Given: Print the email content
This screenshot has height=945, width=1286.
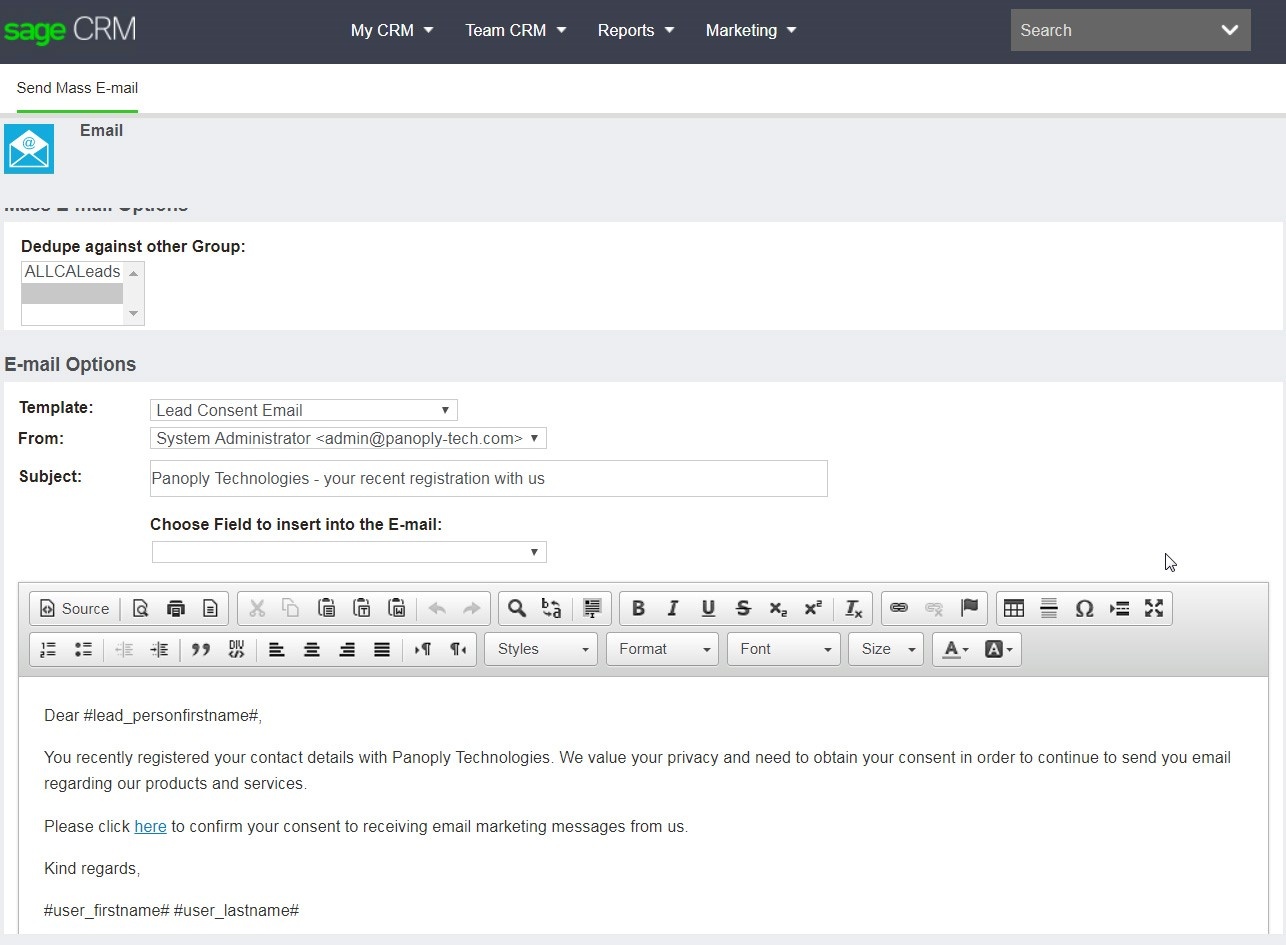Looking at the screenshot, I should coord(176,608).
